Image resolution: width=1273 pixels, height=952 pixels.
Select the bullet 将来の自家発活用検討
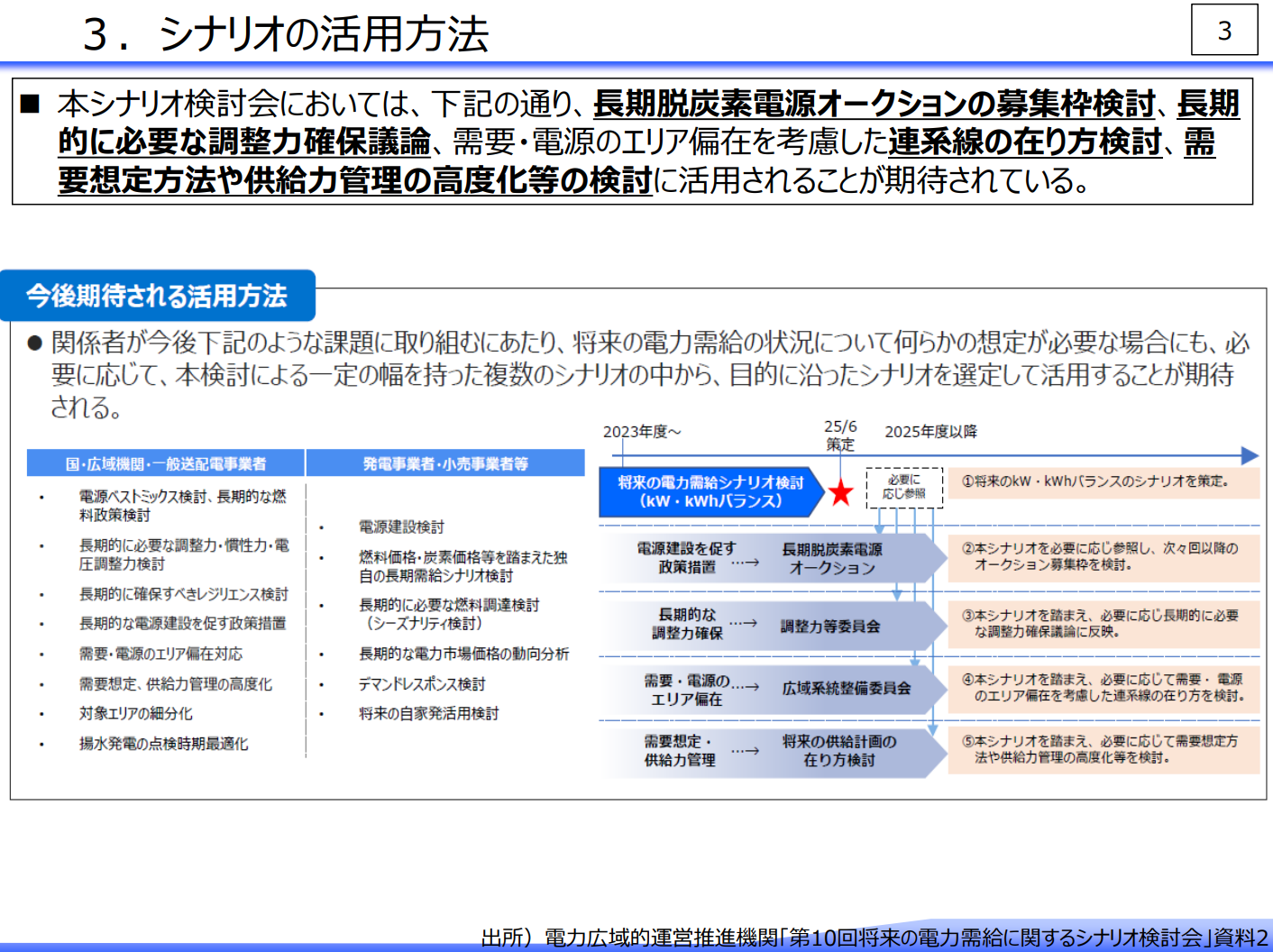(x=429, y=713)
